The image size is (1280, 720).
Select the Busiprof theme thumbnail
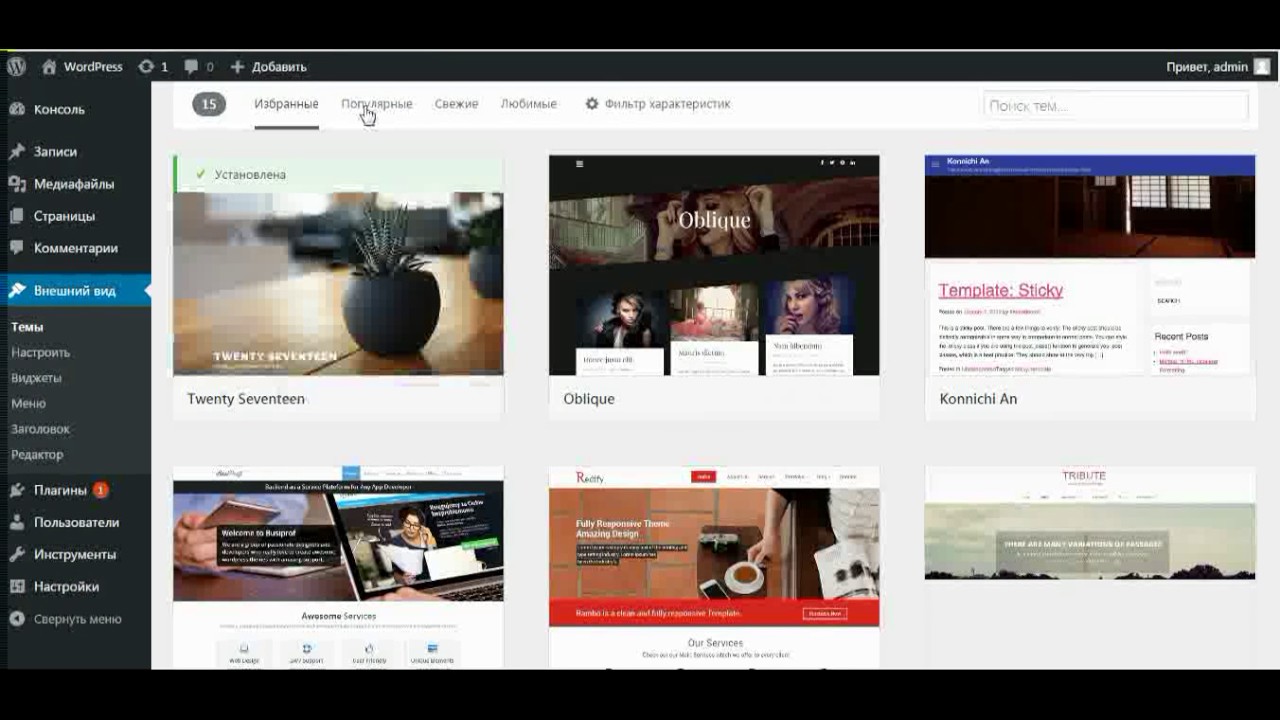tap(338, 567)
